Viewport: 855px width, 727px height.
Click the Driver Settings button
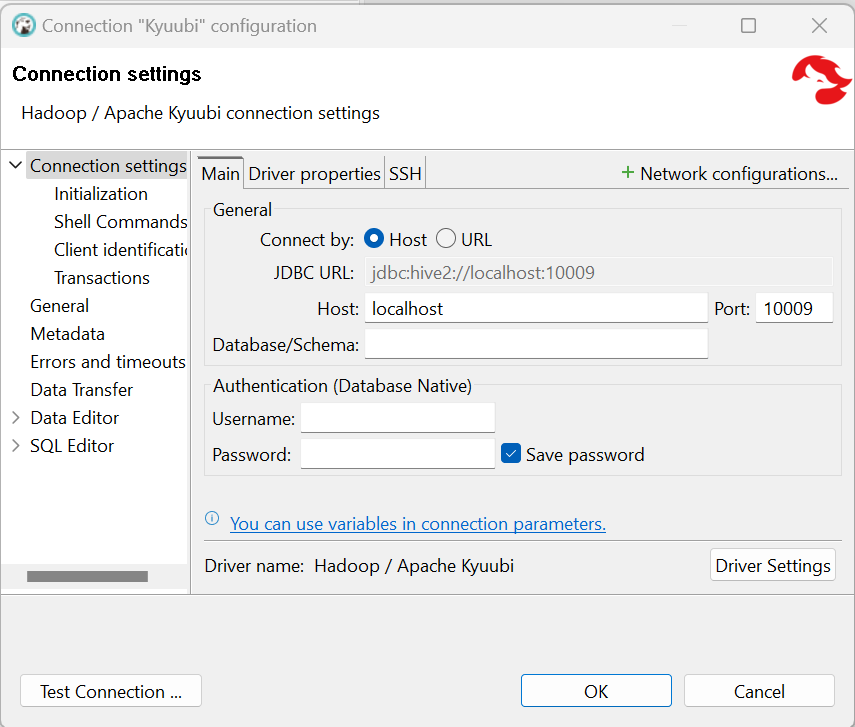point(773,565)
